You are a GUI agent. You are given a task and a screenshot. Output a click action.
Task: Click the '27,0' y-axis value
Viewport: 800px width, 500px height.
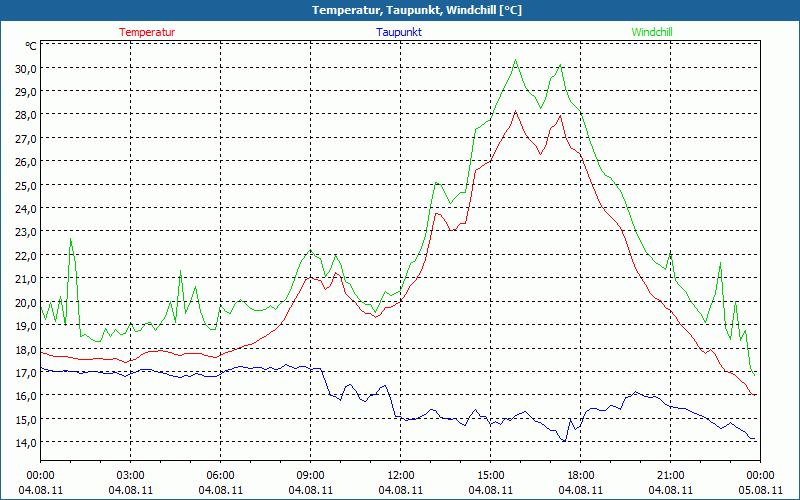(26, 138)
